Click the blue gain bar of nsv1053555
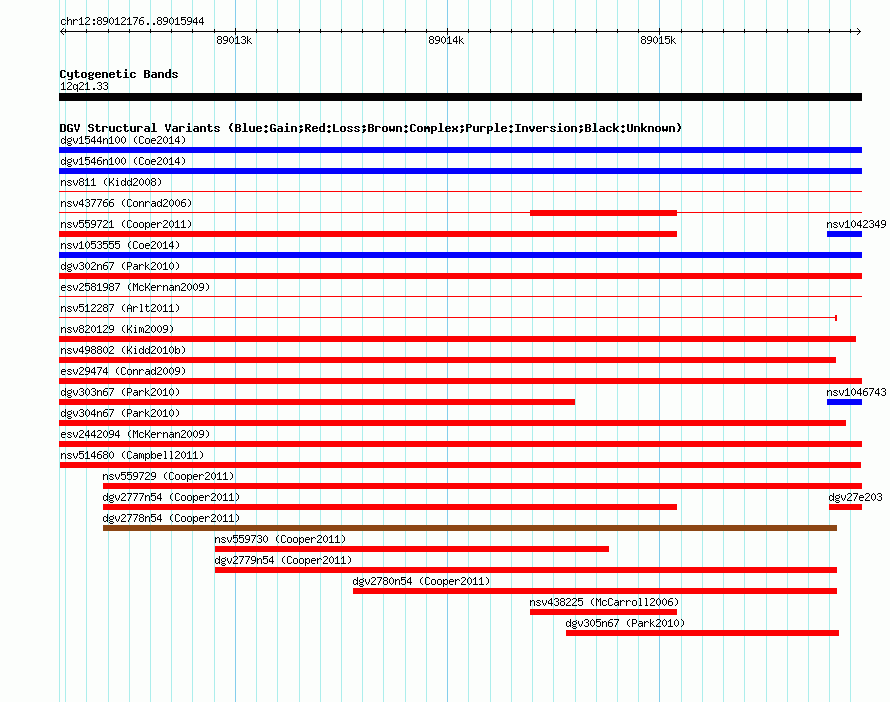 coord(460,255)
